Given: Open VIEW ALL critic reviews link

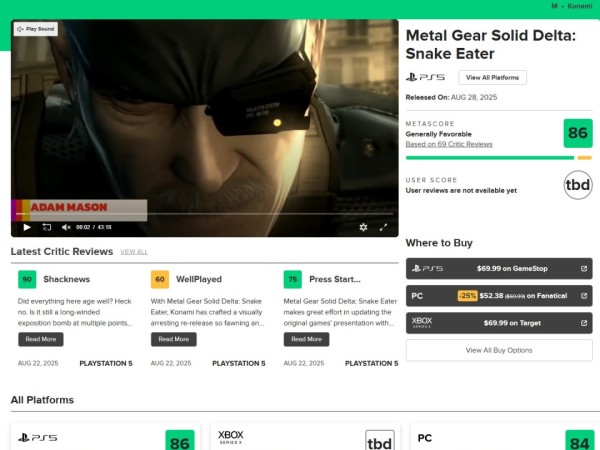Looking at the screenshot, I should (134, 252).
